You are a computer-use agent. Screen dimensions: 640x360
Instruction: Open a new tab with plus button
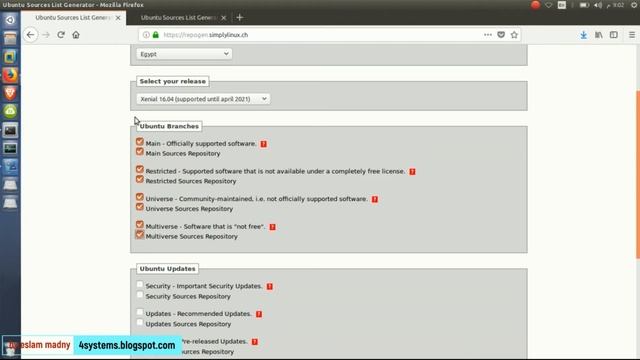[x=240, y=18]
